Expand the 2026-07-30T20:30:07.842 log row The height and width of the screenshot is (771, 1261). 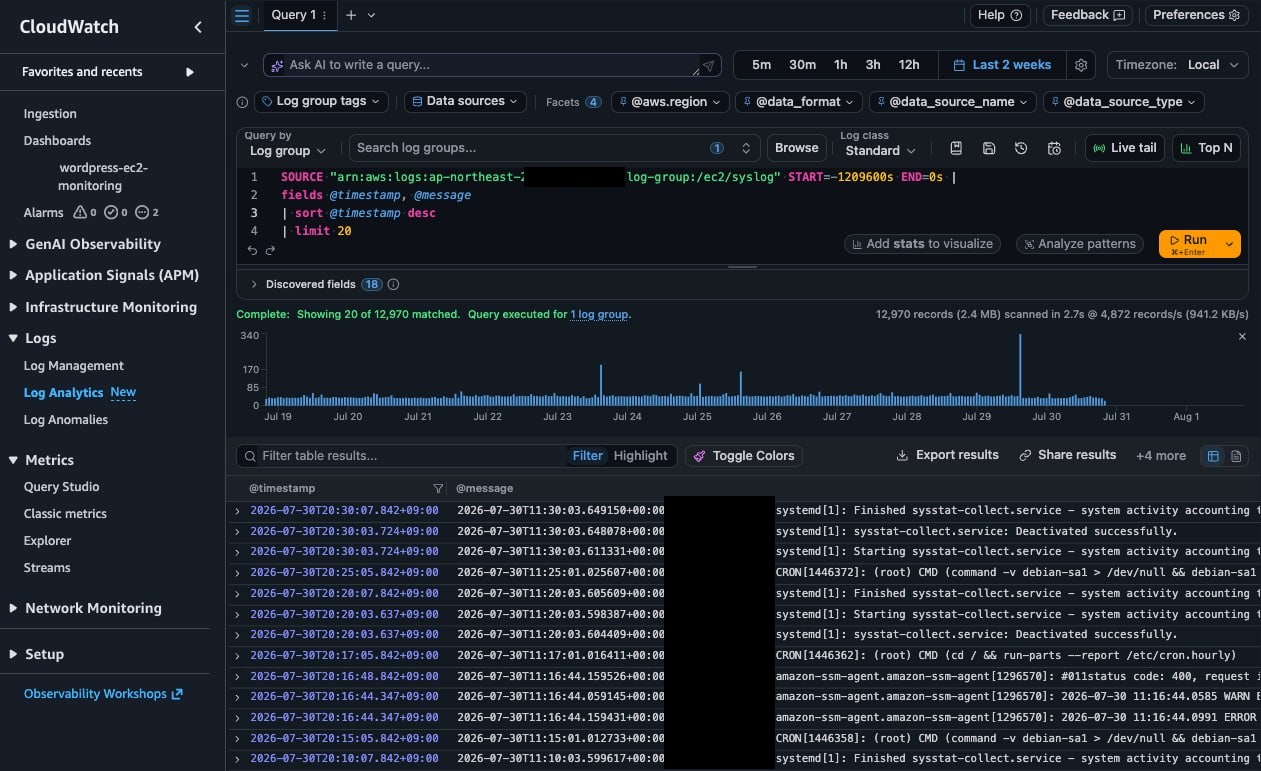tap(237, 511)
